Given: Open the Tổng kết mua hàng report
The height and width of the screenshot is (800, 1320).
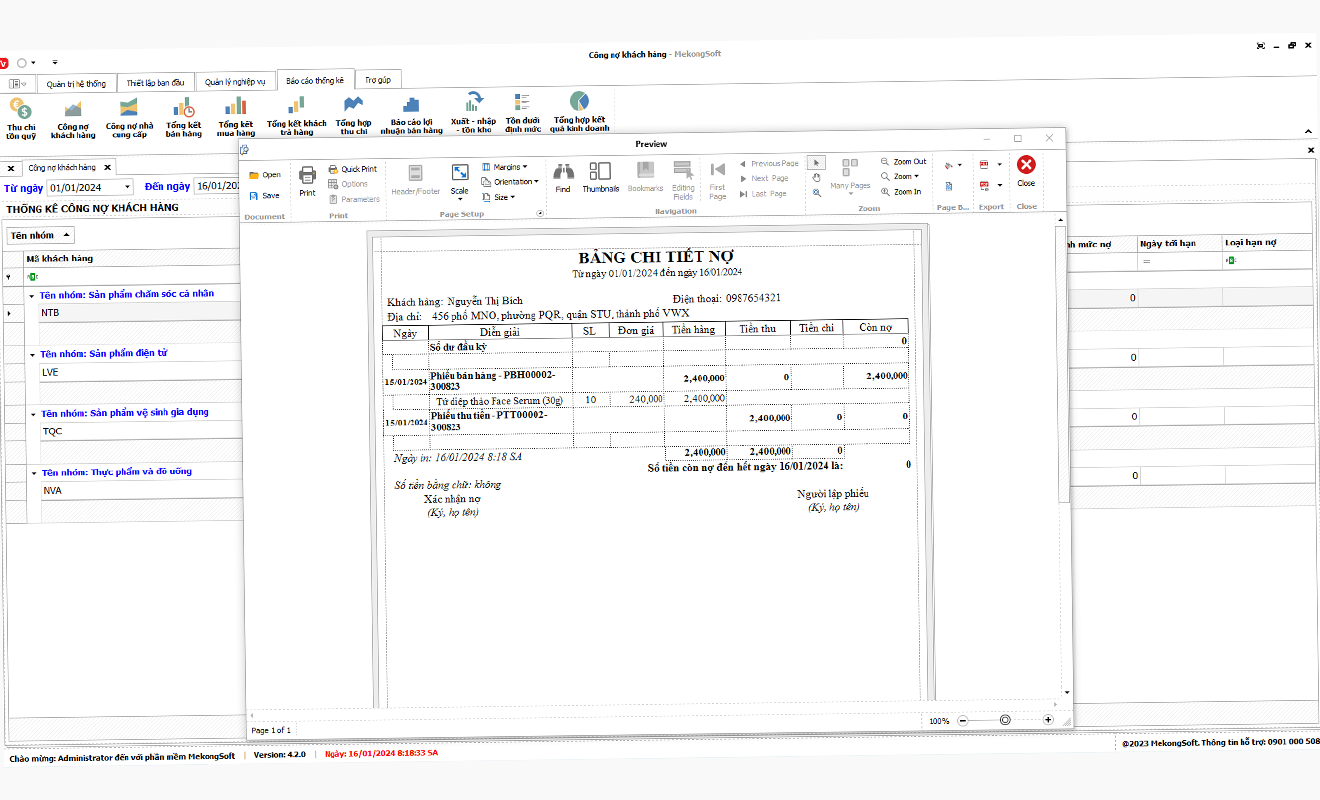Looking at the screenshot, I should pos(236,115).
